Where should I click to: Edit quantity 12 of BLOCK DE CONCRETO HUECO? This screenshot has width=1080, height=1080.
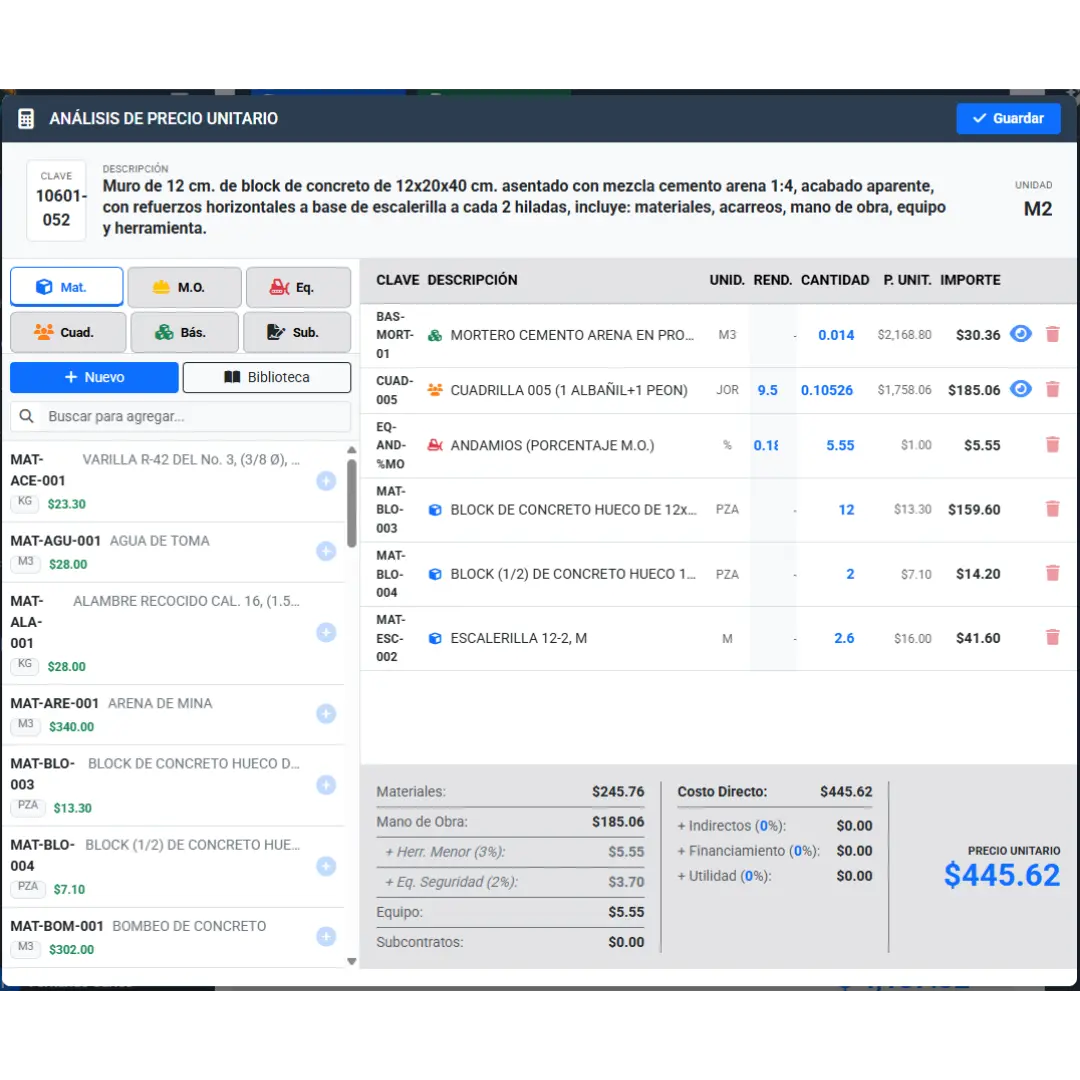pyautogui.click(x=846, y=510)
